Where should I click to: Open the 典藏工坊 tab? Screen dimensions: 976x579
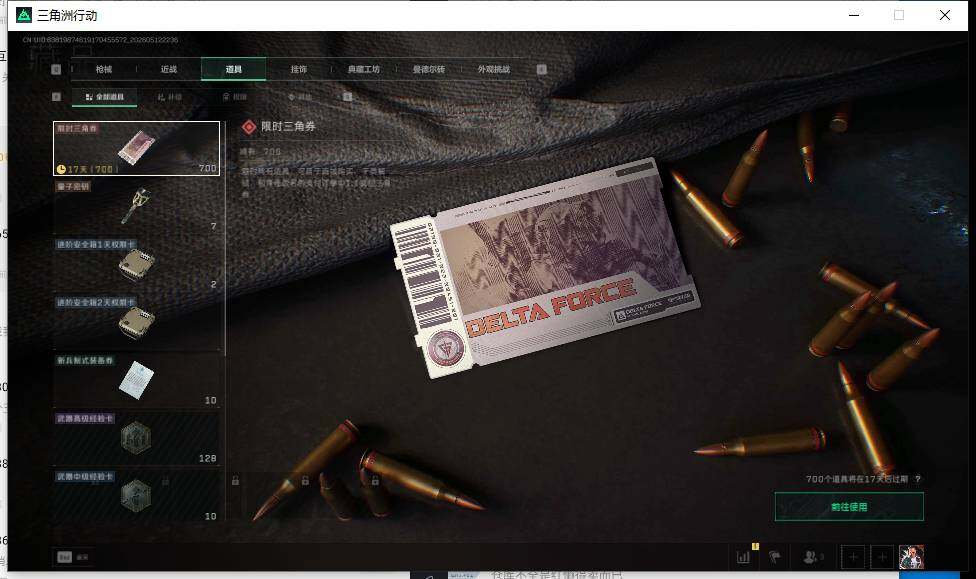coord(364,69)
